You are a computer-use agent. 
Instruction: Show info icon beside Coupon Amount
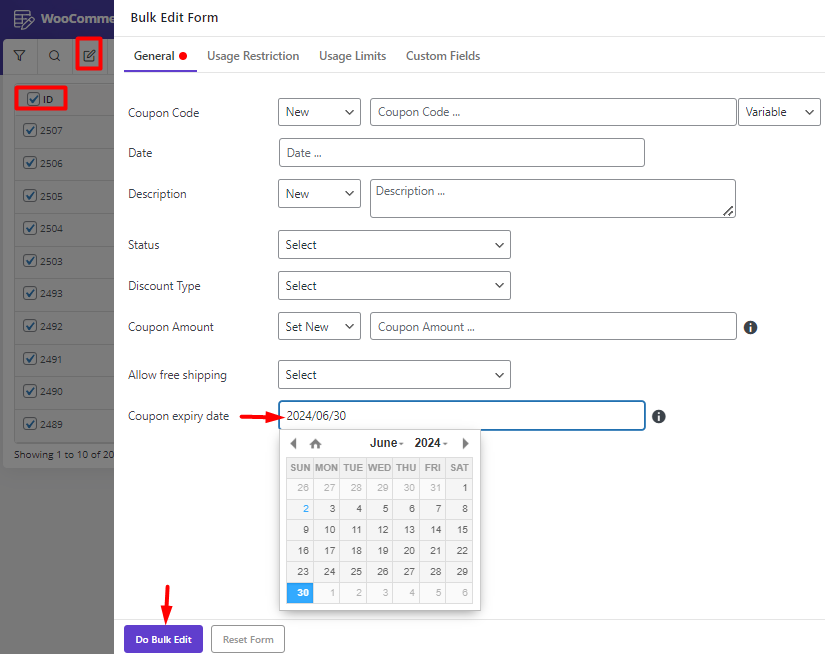click(750, 327)
